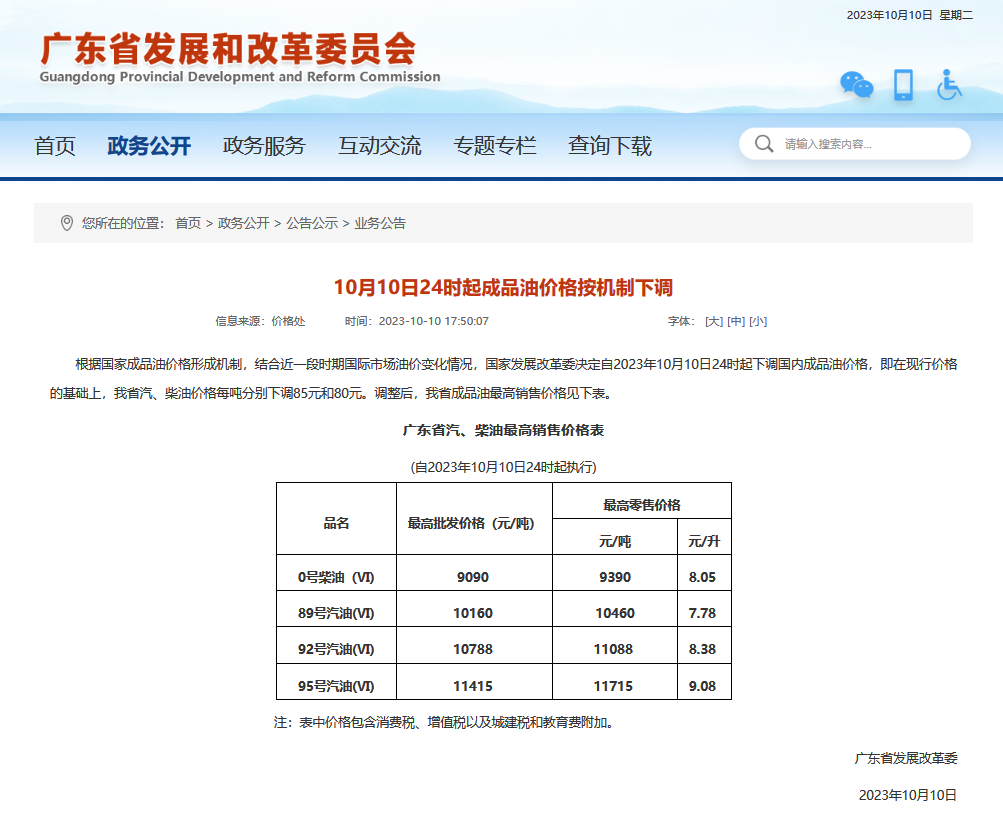
Task: Focus the search input field
Action: pyautogui.click(x=855, y=143)
